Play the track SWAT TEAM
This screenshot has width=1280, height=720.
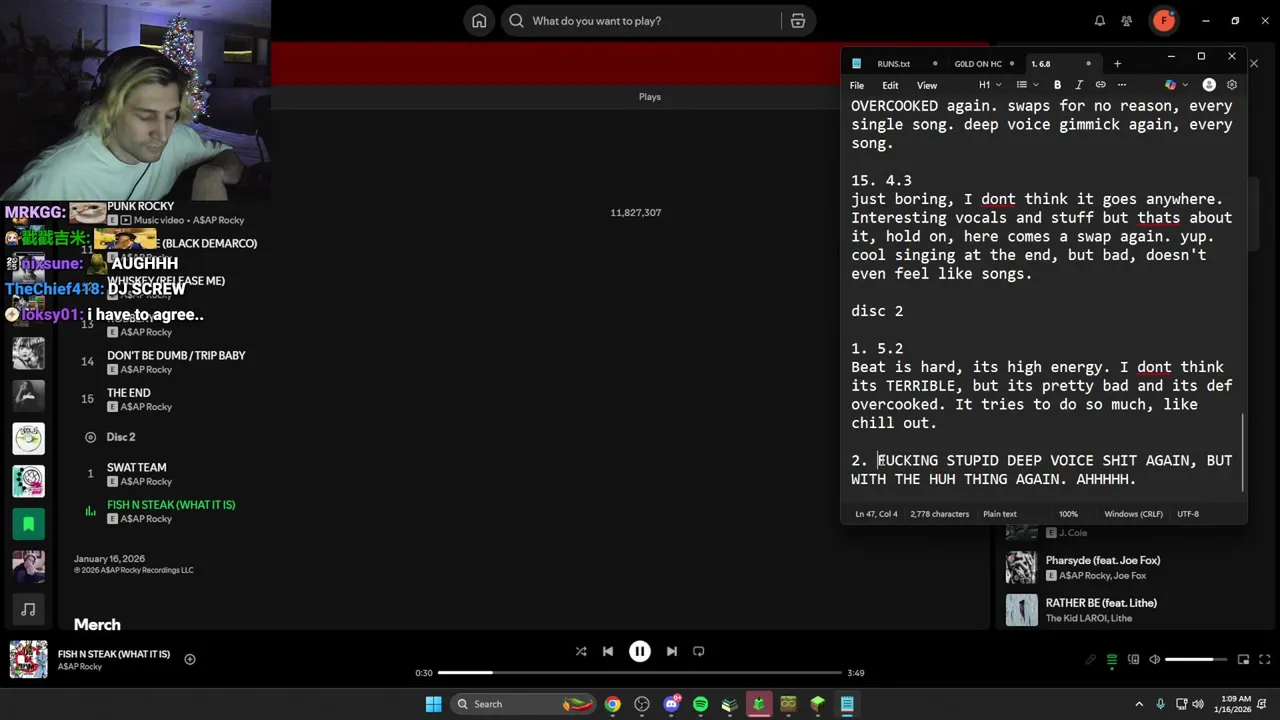click(x=136, y=467)
